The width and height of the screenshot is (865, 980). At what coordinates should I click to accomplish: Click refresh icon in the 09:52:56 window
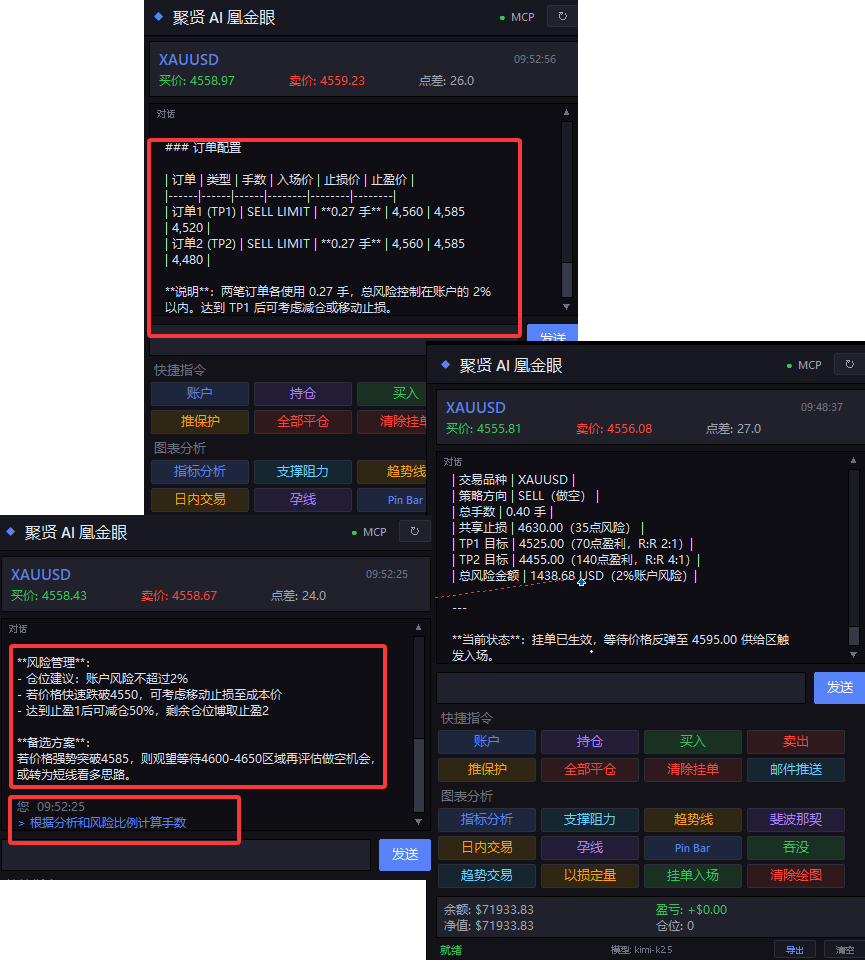pos(562,16)
